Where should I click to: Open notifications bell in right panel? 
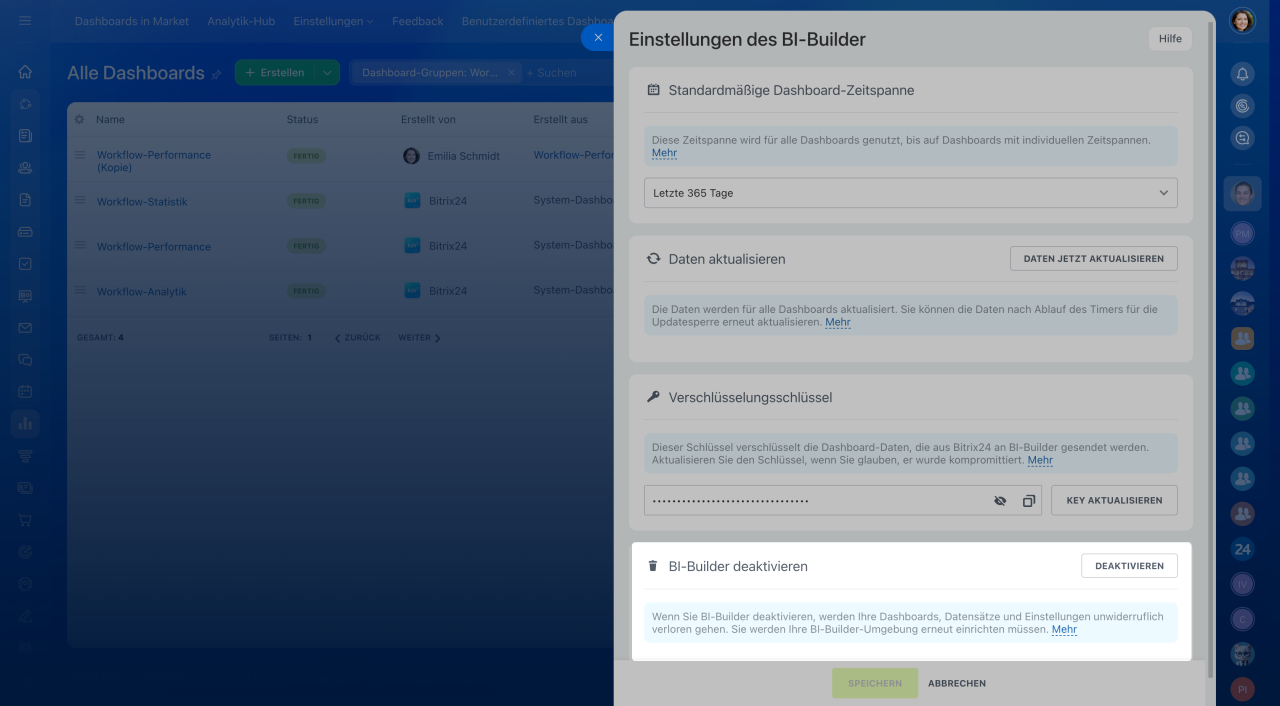1242,74
